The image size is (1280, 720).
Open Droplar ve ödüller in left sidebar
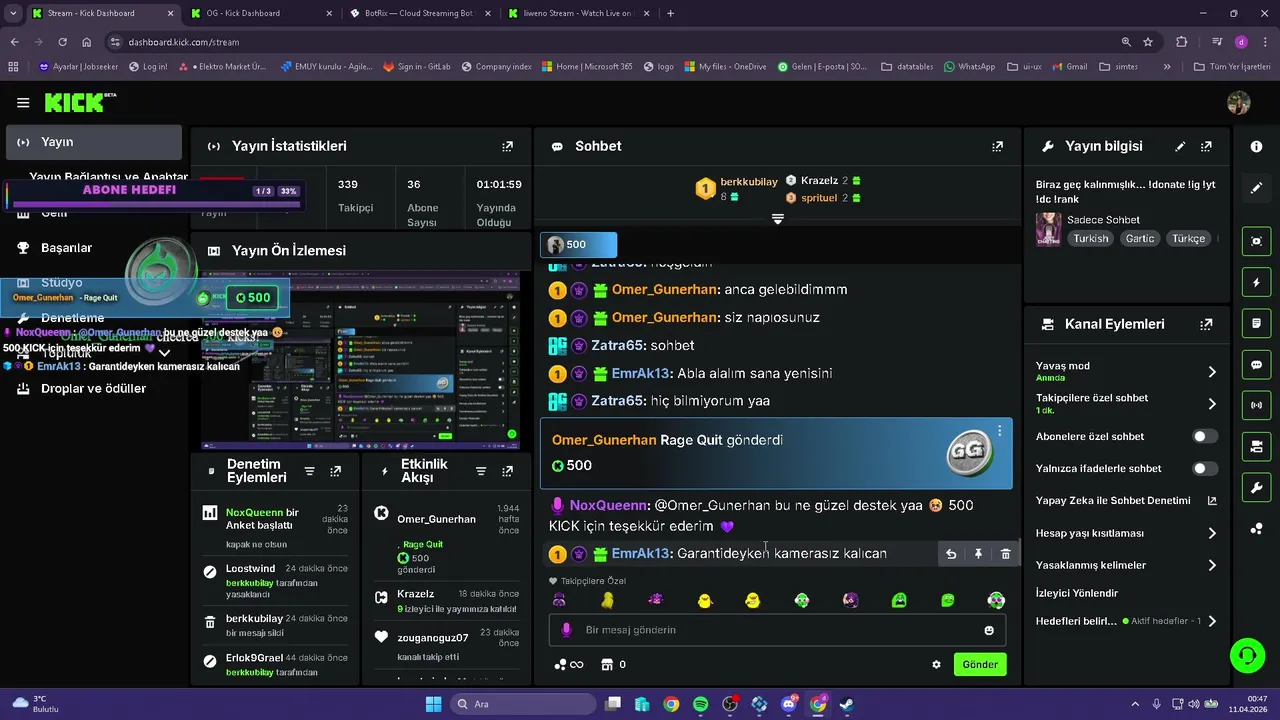click(x=93, y=388)
